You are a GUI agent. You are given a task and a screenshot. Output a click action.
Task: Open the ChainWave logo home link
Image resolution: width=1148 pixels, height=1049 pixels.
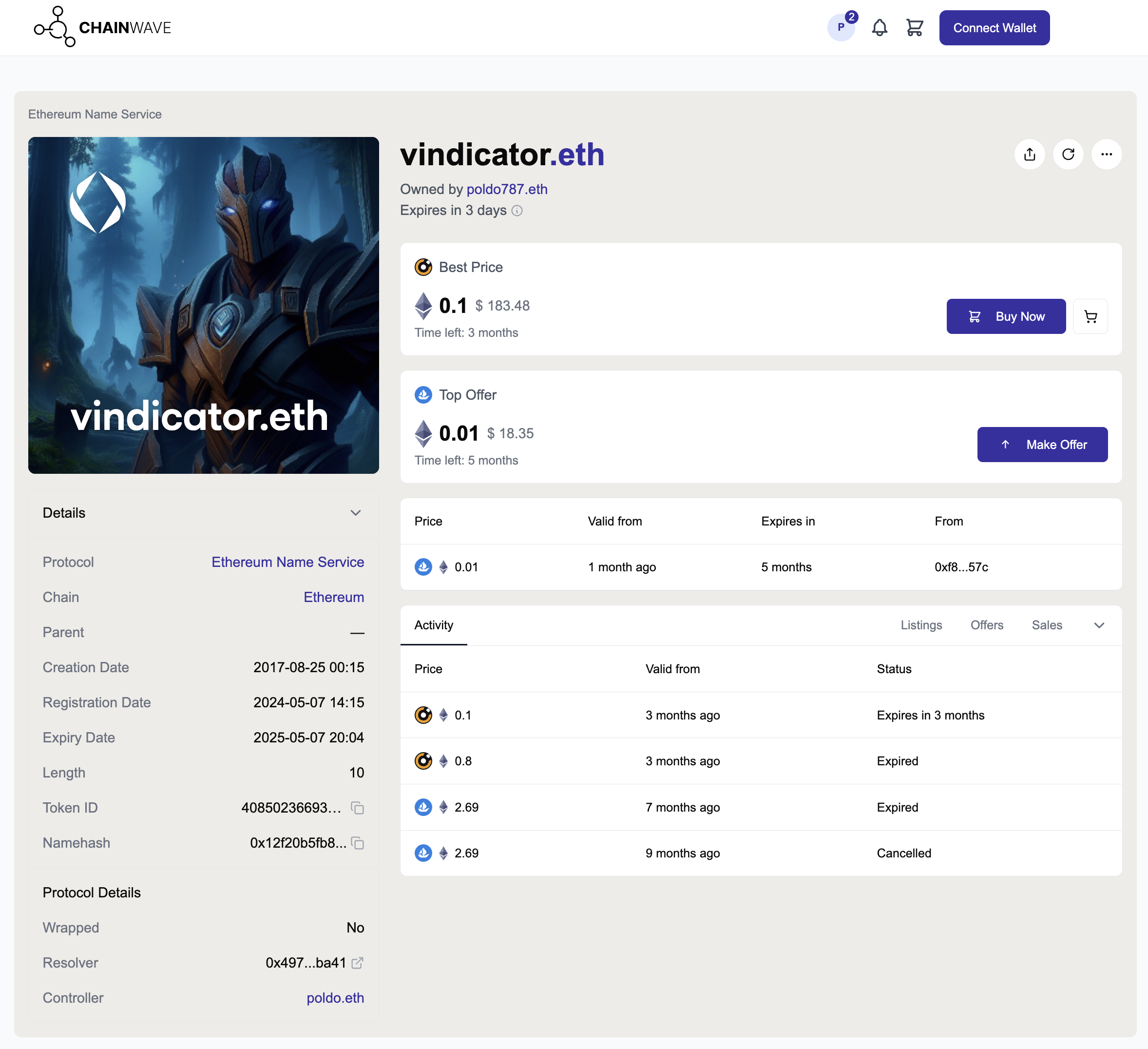(x=102, y=27)
